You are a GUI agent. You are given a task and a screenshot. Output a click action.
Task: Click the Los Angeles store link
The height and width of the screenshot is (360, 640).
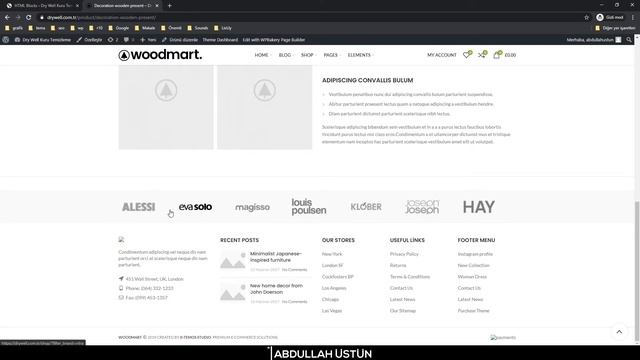(x=334, y=288)
